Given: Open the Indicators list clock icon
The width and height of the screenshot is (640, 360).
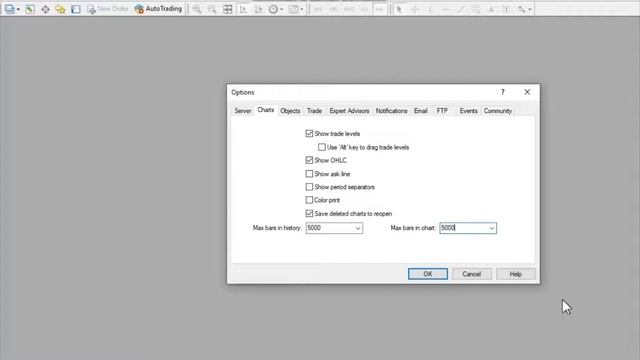Looking at the screenshot, I should coord(273,9).
